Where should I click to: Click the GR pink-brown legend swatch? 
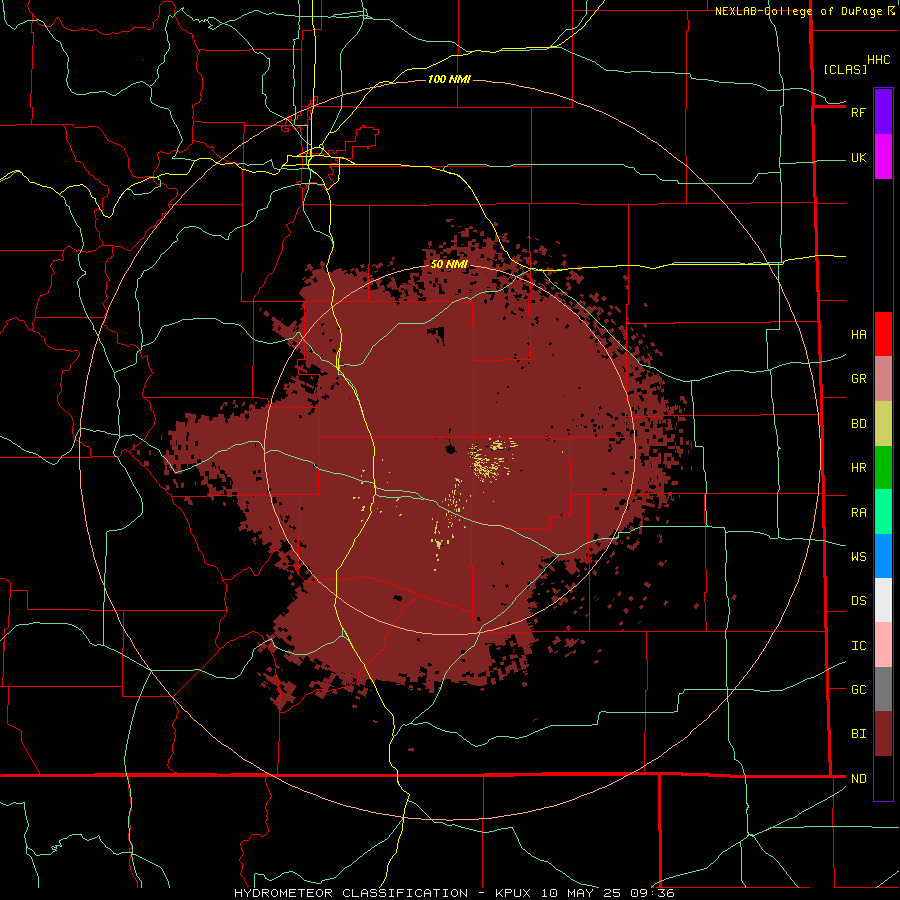[883, 379]
